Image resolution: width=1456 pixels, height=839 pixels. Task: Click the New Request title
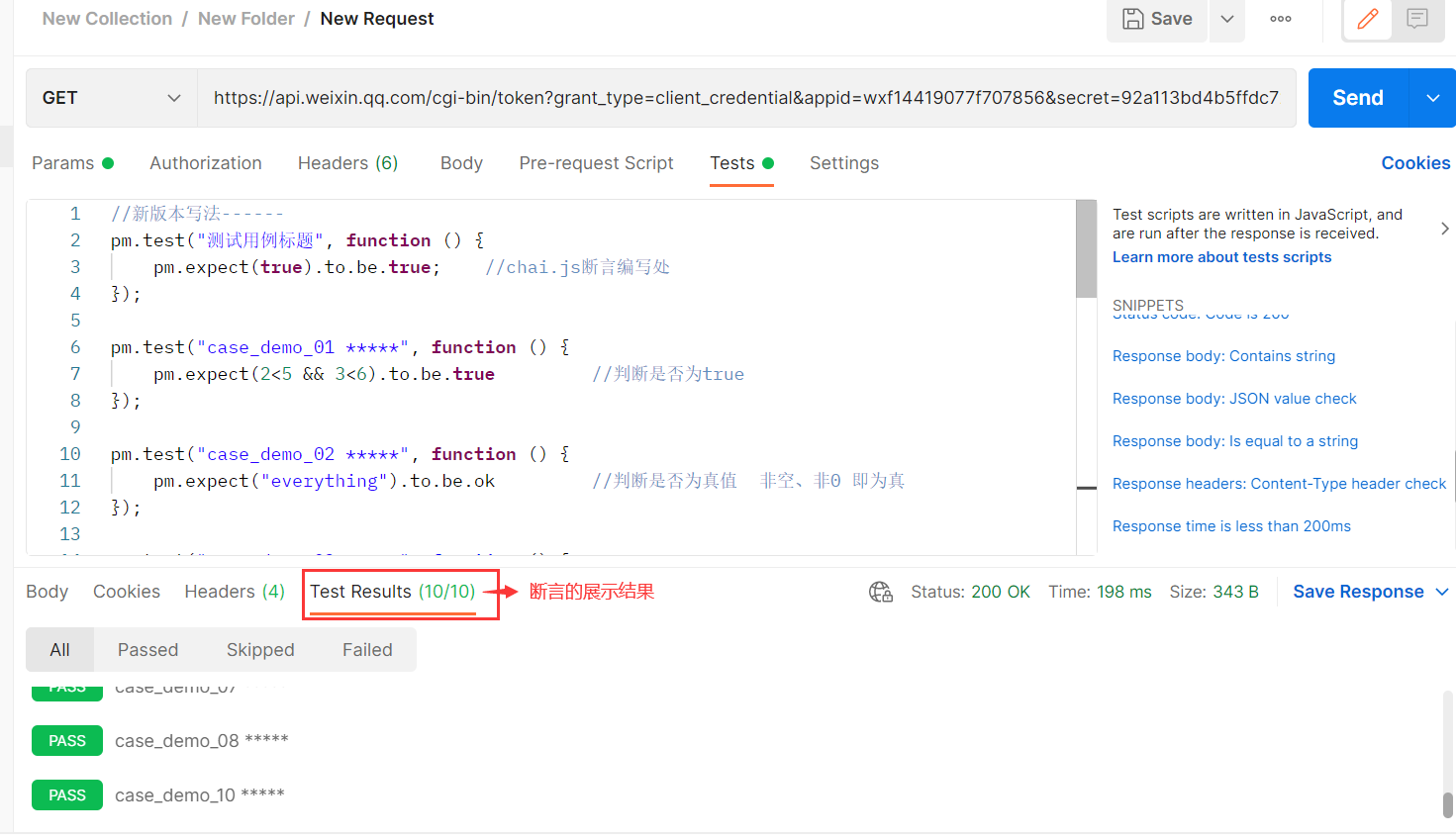pos(377,19)
